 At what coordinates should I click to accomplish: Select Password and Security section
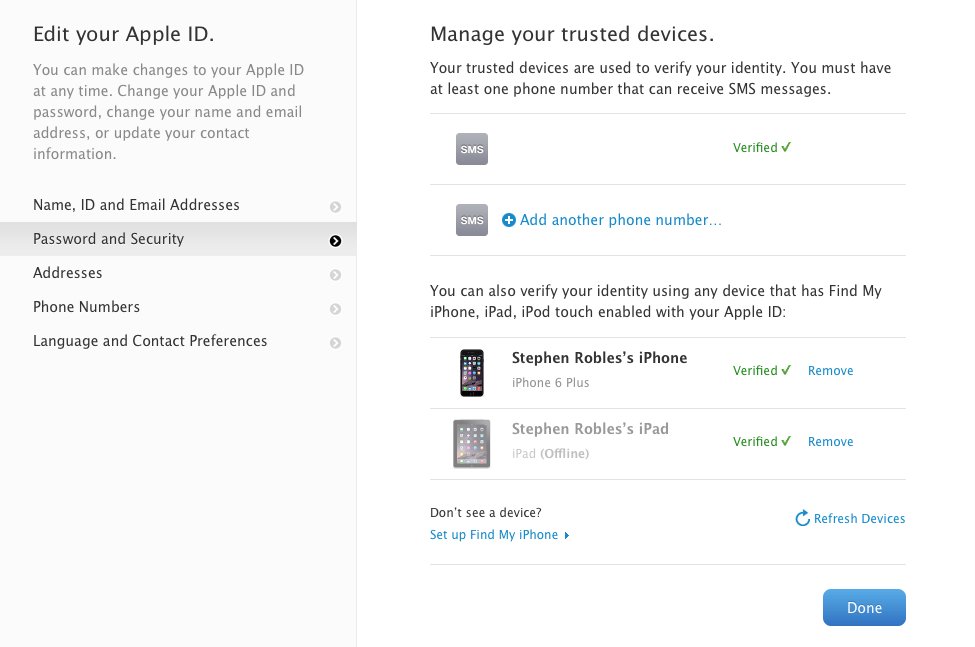[178, 239]
